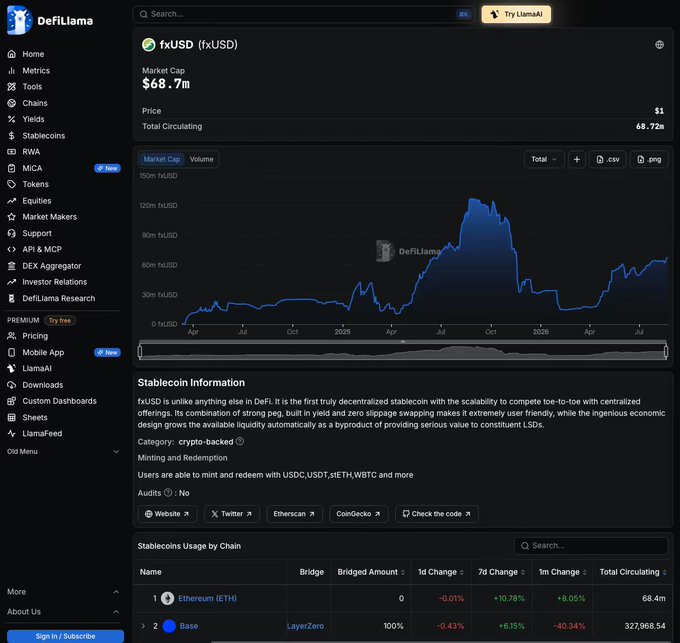The height and width of the screenshot is (643, 680).
Task: Open the Metrics bar chart icon
Action: click(12, 71)
